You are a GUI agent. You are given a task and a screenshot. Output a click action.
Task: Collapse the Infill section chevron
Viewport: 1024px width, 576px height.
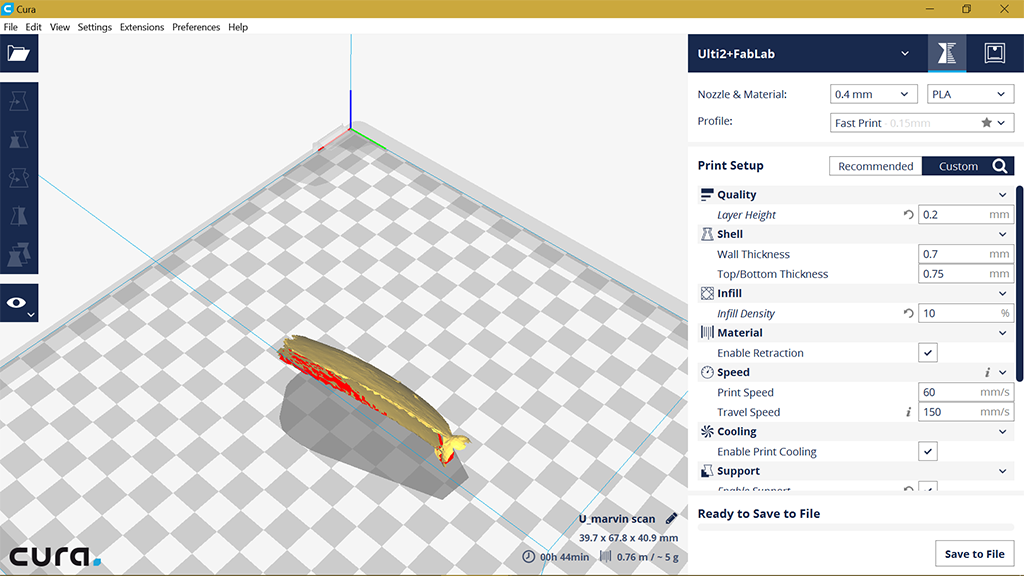tap(1002, 293)
